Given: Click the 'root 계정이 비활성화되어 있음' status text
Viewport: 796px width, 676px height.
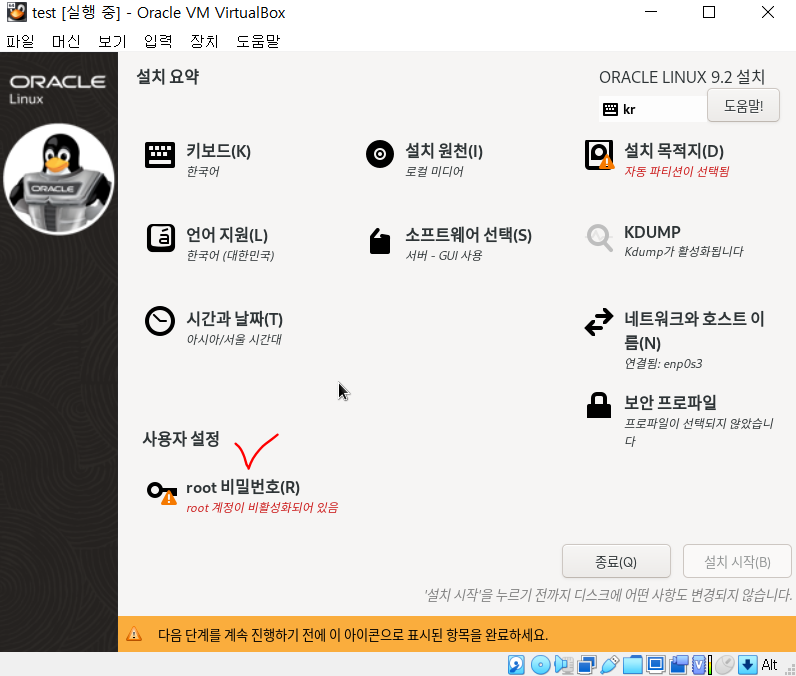Looking at the screenshot, I should pos(262,508).
